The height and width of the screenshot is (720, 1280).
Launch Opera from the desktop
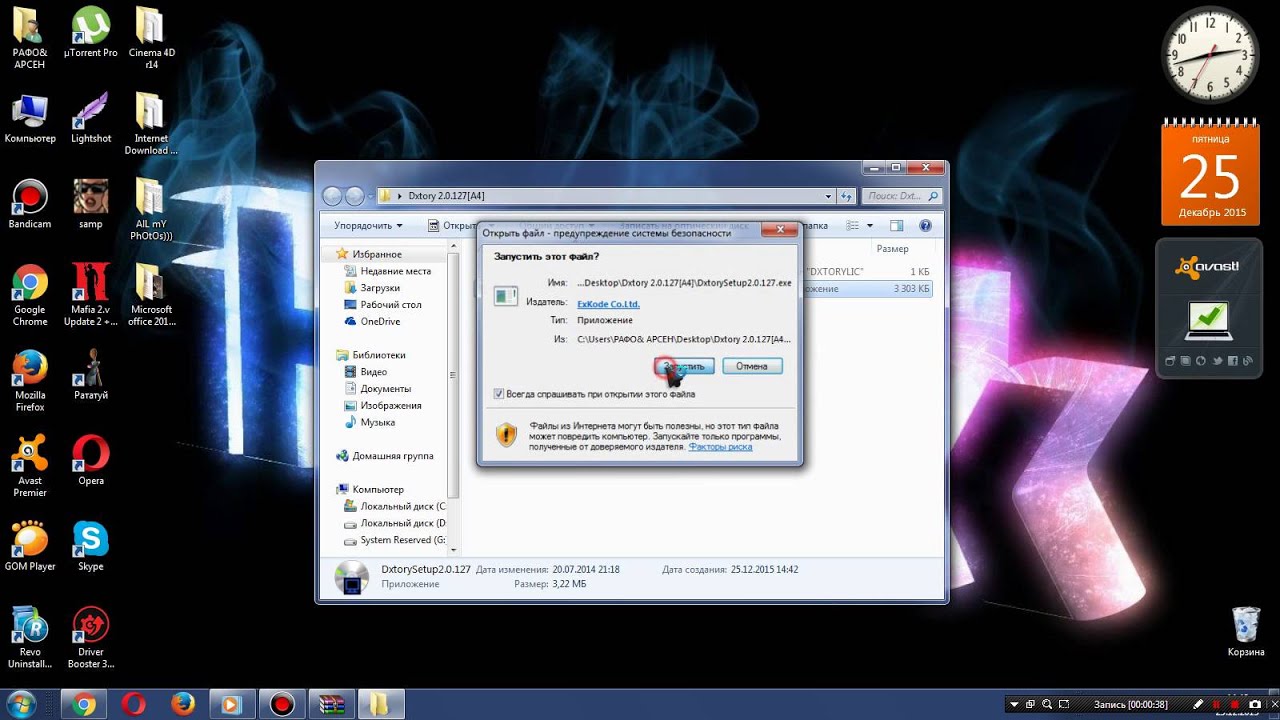tap(91, 461)
